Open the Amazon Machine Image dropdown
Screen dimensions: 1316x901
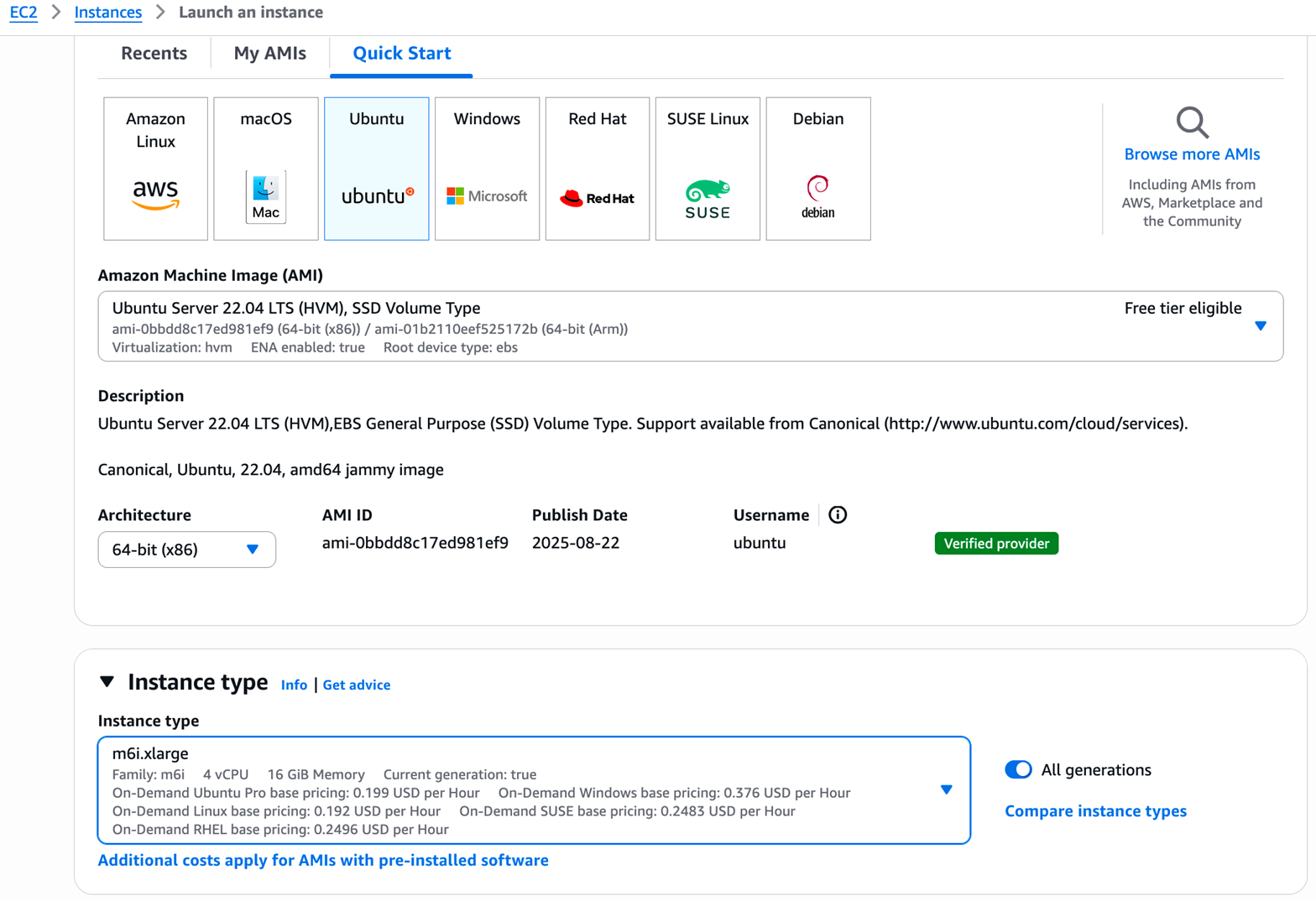click(x=691, y=326)
